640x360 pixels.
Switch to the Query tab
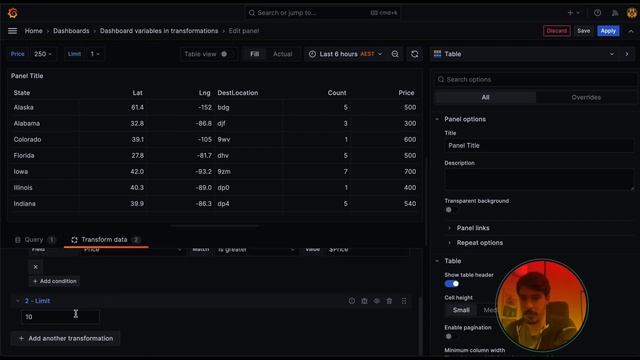35,240
